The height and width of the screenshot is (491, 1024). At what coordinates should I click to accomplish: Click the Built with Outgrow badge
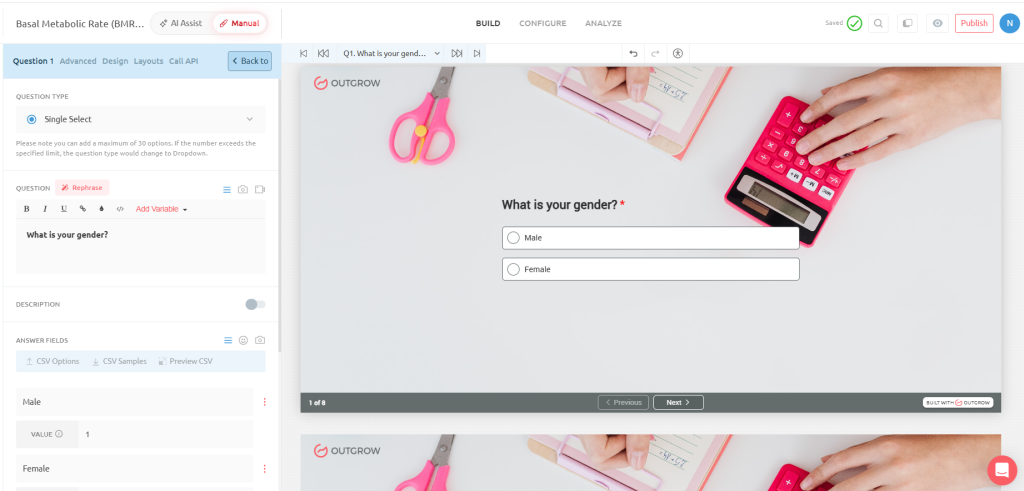tap(957, 403)
